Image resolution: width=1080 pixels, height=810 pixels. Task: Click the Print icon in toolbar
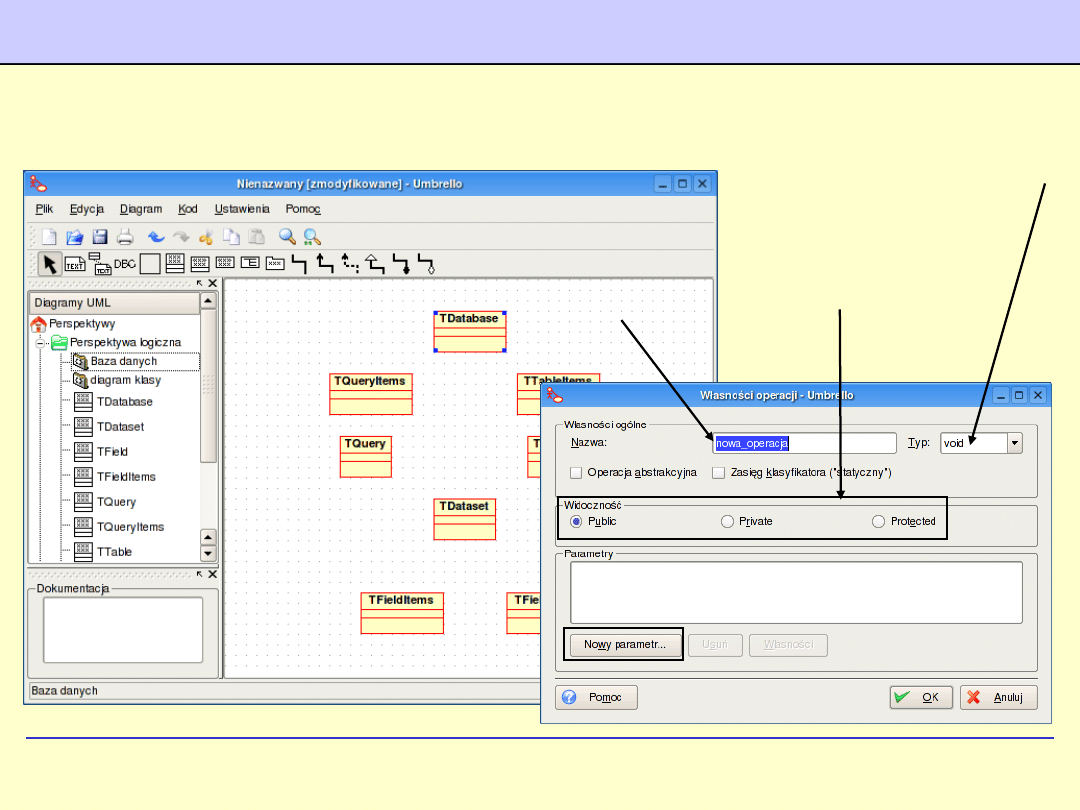(x=125, y=237)
